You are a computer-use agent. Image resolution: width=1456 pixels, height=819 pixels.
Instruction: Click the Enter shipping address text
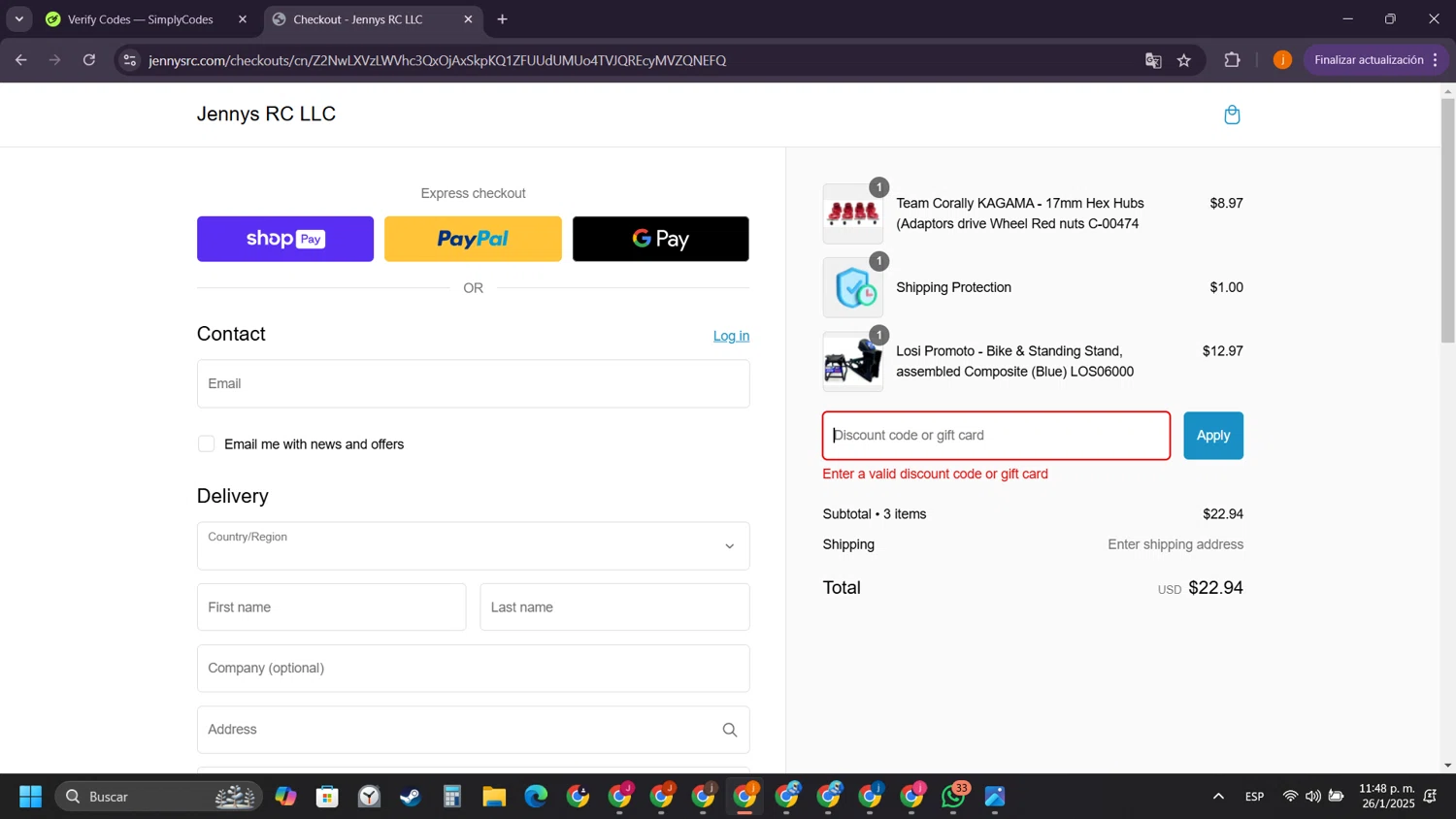coord(1175,544)
